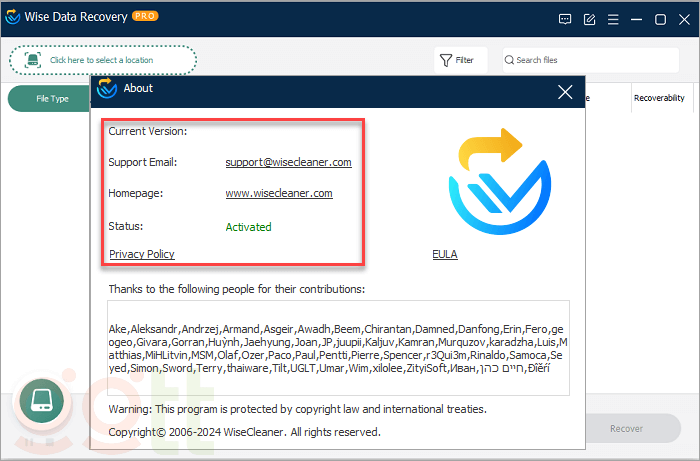Close the About dialog
The image size is (700, 461).
coord(565,92)
